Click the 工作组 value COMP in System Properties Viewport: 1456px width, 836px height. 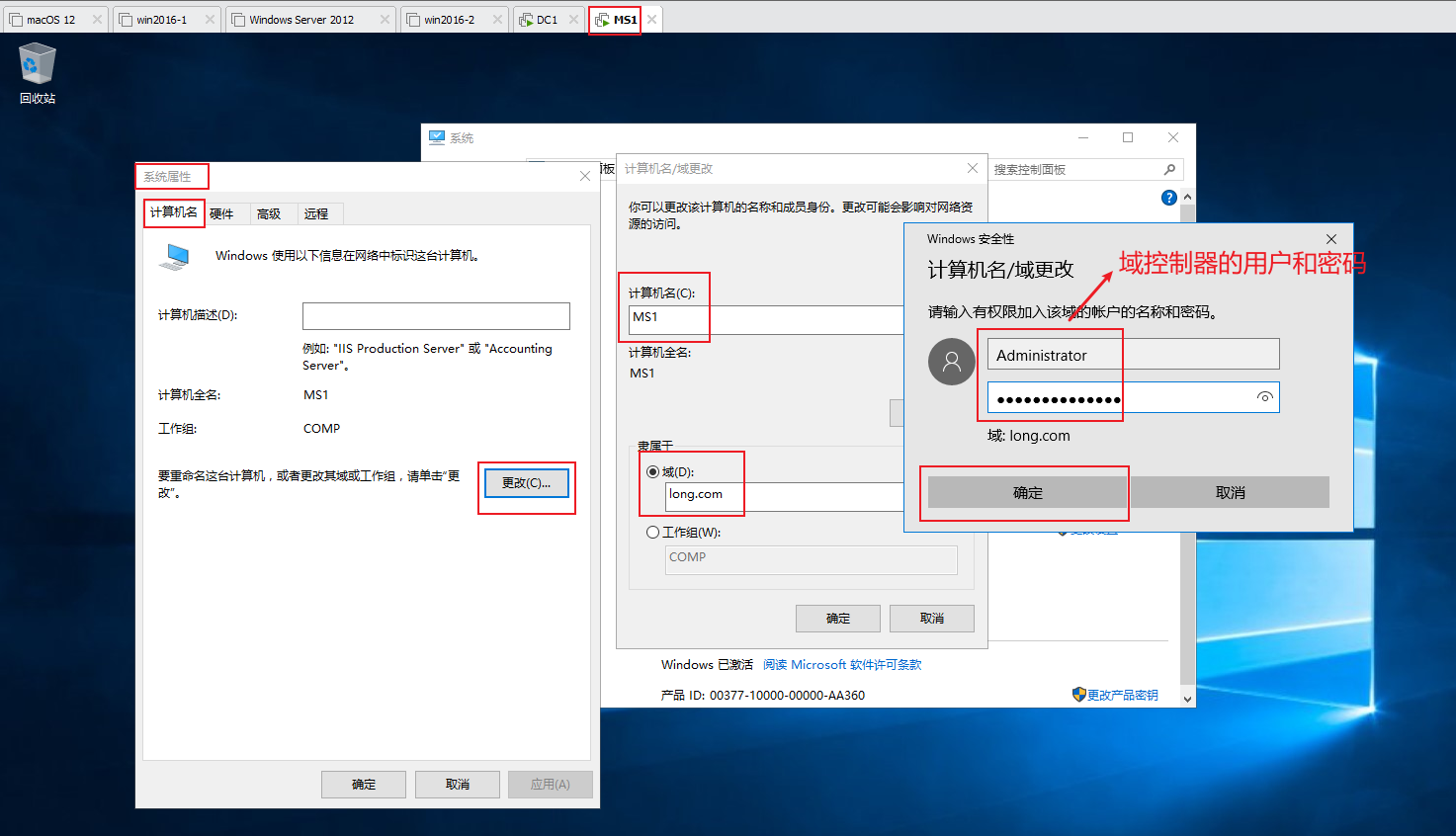click(x=322, y=429)
